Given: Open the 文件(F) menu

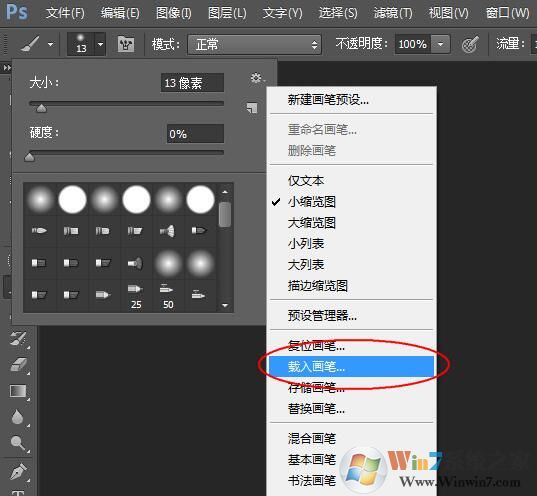Looking at the screenshot, I should click(65, 13).
